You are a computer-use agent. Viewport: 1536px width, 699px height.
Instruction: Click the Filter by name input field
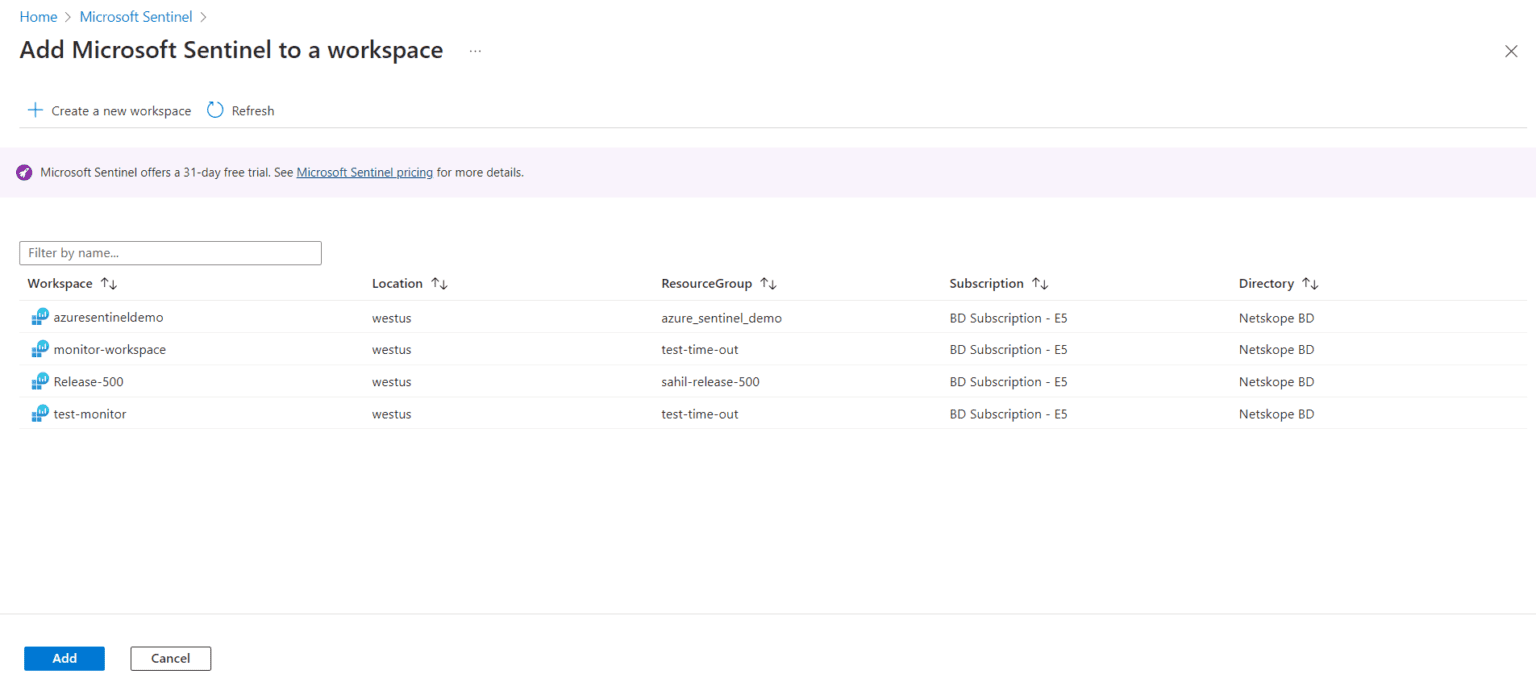click(x=170, y=252)
